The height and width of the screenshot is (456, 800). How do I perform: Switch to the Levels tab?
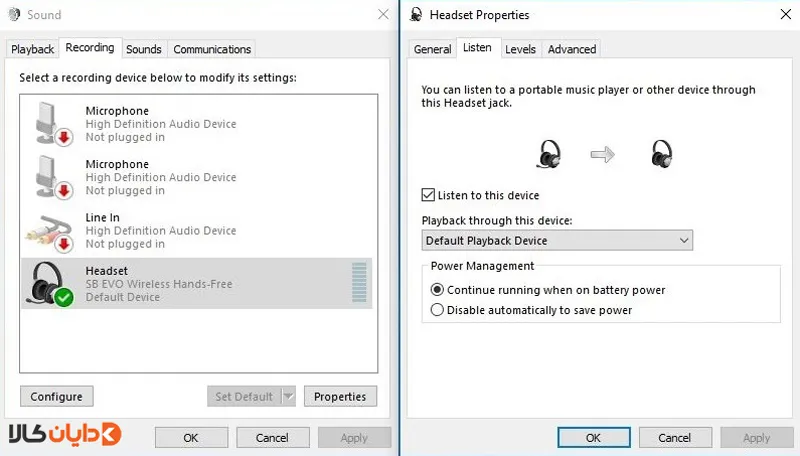coord(520,49)
